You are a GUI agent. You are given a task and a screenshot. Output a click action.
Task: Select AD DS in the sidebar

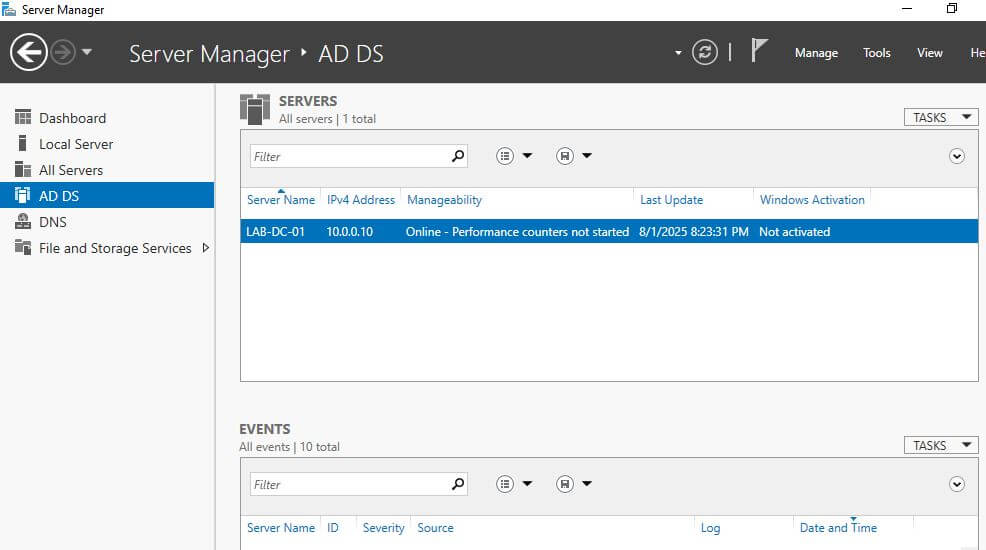point(107,195)
